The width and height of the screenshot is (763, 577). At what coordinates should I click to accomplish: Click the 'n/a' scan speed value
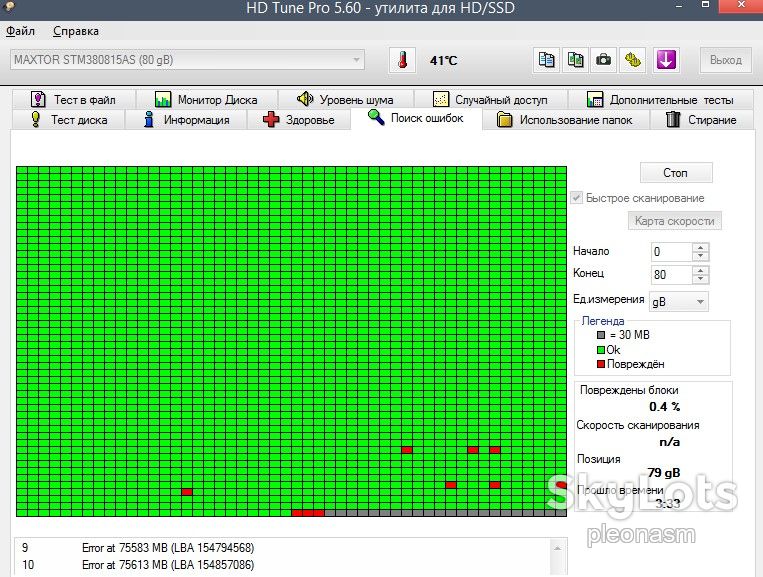coord(670,442)
